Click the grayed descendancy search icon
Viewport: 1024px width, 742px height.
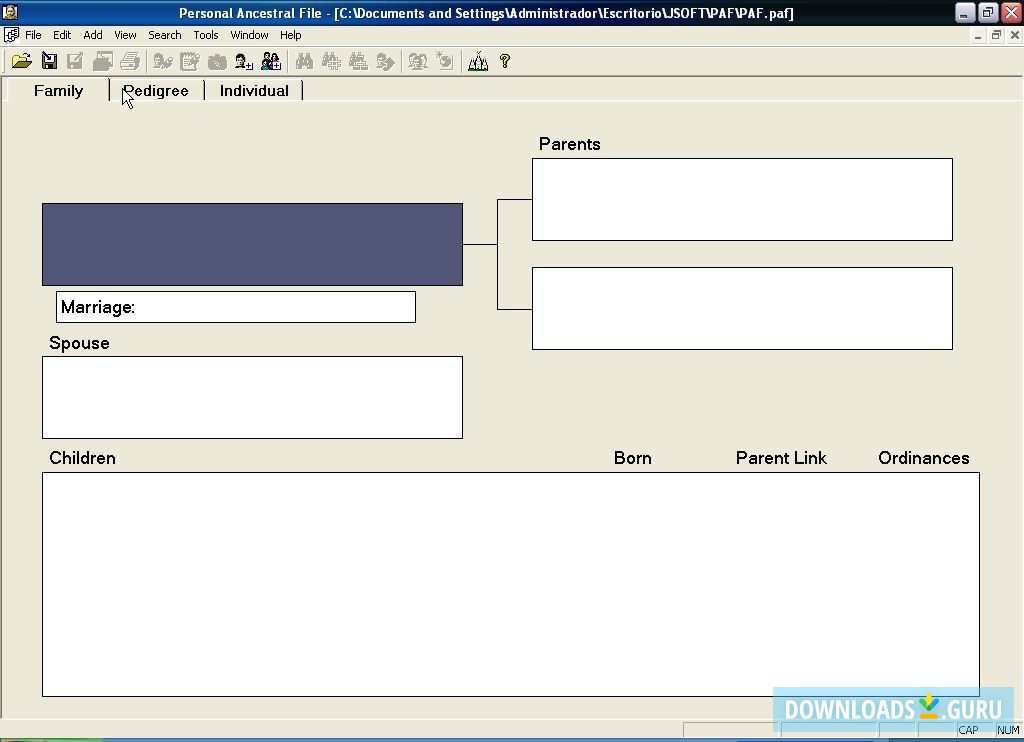[358, 61]
